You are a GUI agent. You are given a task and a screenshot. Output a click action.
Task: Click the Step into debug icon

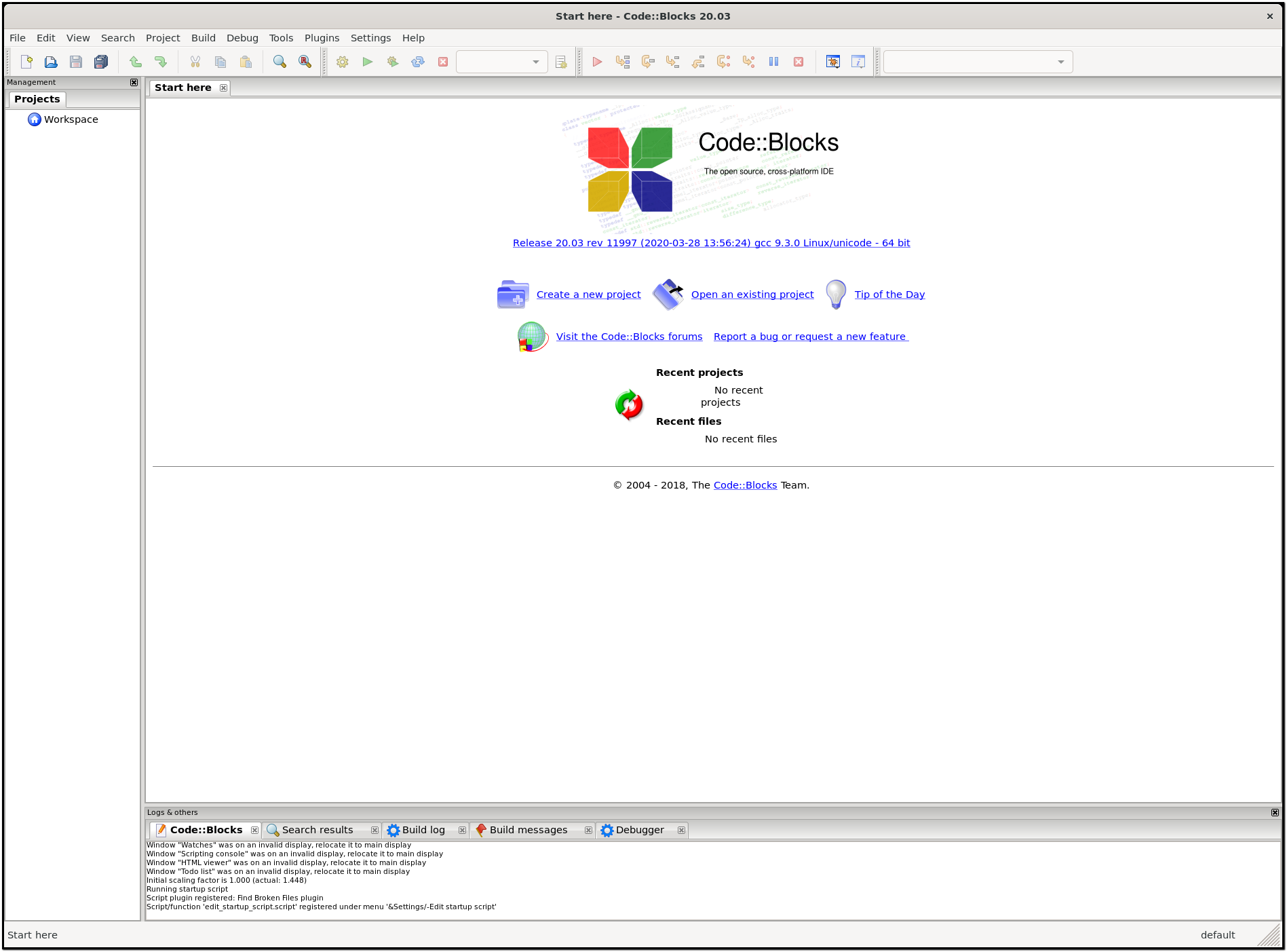pyautogui.click(x=673, y=62)
